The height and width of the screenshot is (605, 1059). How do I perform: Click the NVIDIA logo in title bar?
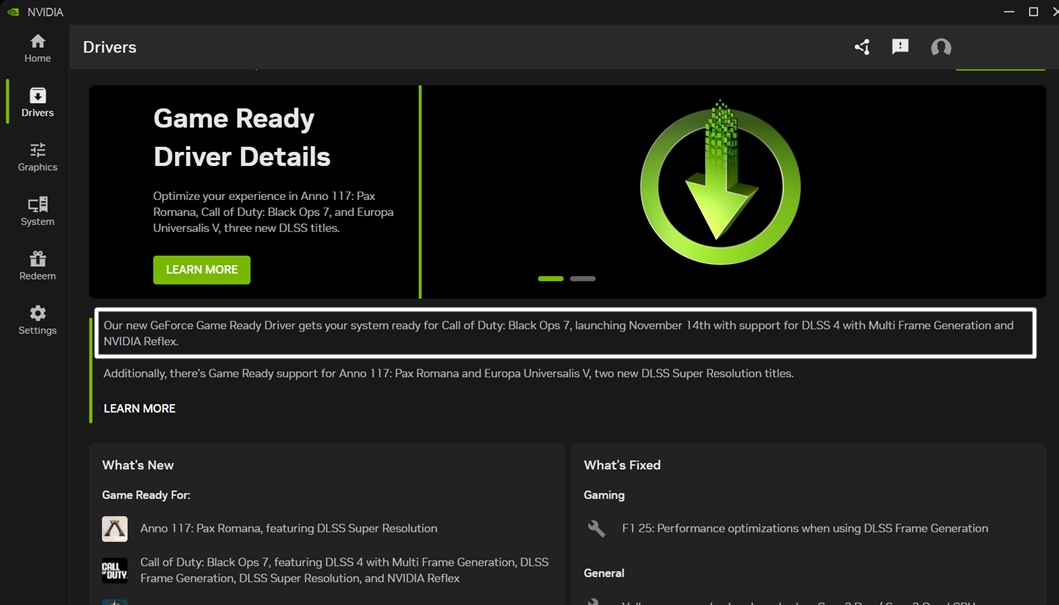click(x=13, y=11)
